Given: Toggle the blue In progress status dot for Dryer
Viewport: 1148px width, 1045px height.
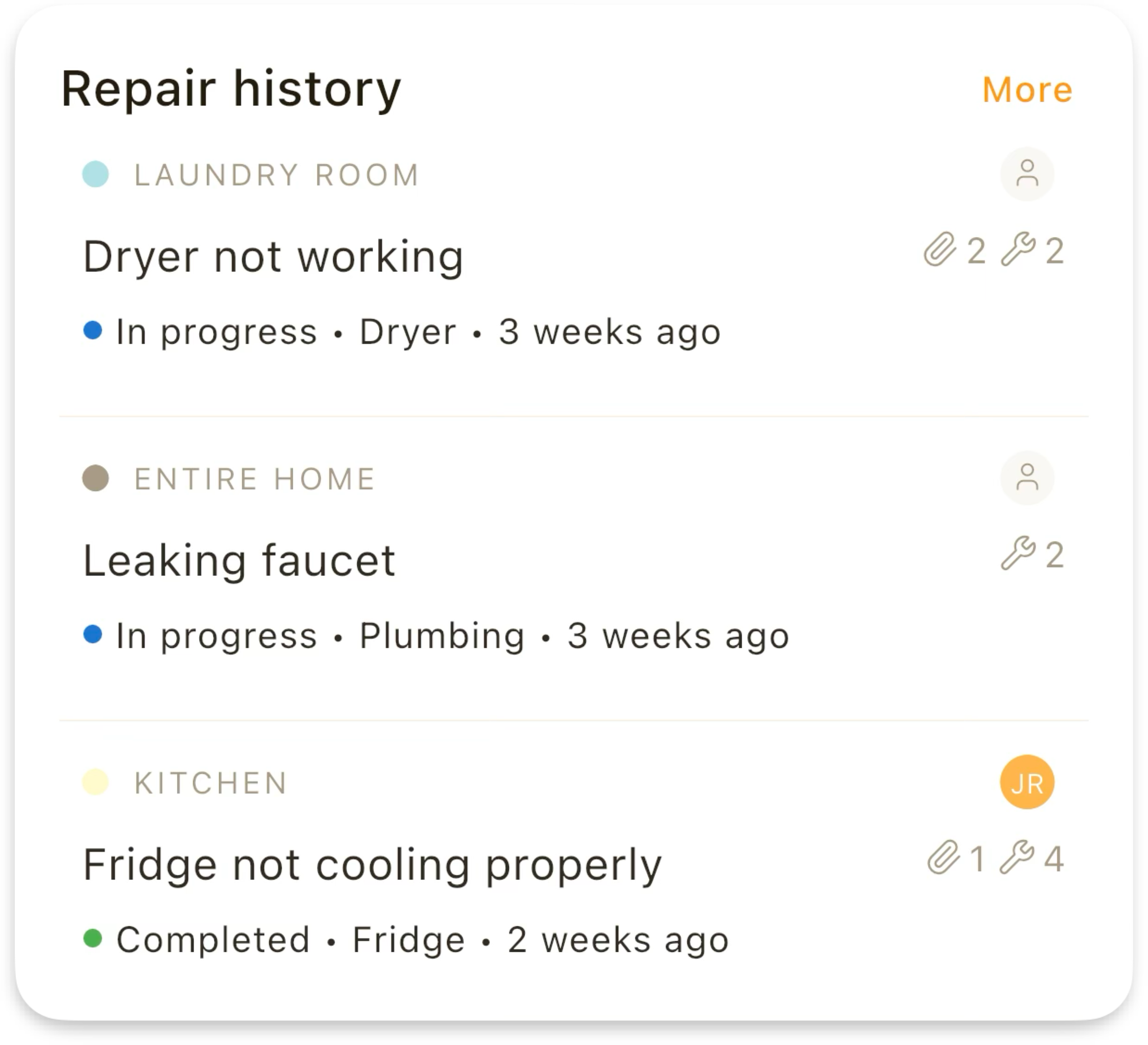Looking at the screenshot, I should coord(93,331).
